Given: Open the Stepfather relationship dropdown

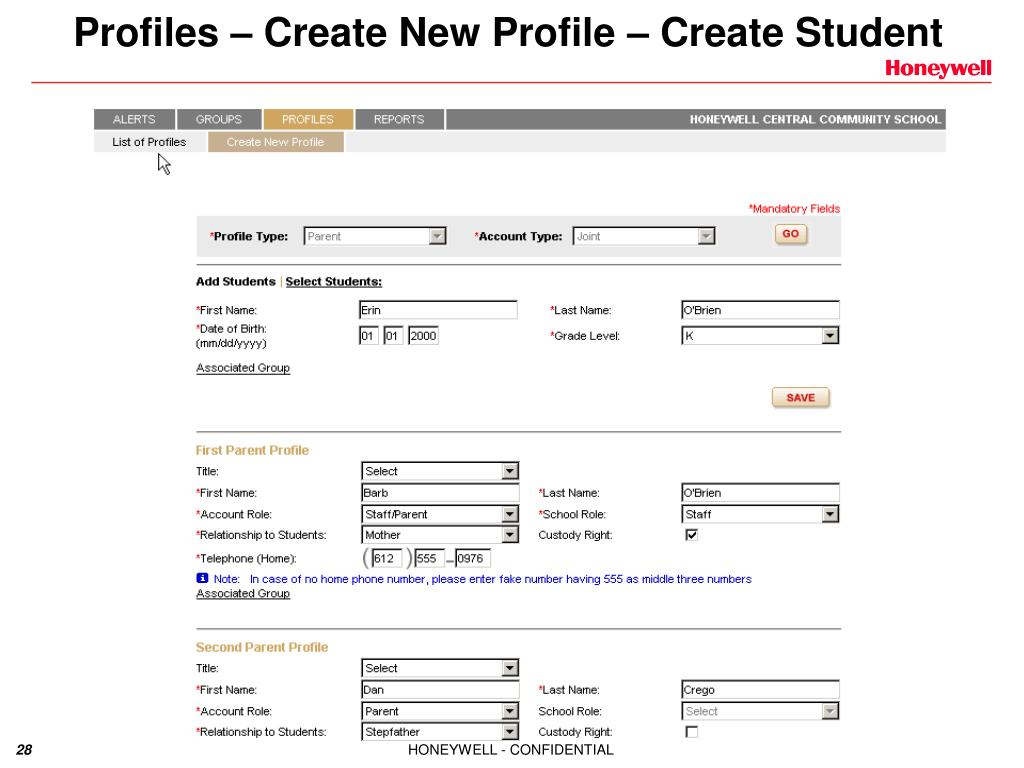Looking at the screenshot, I should click(x=440, y=732).
